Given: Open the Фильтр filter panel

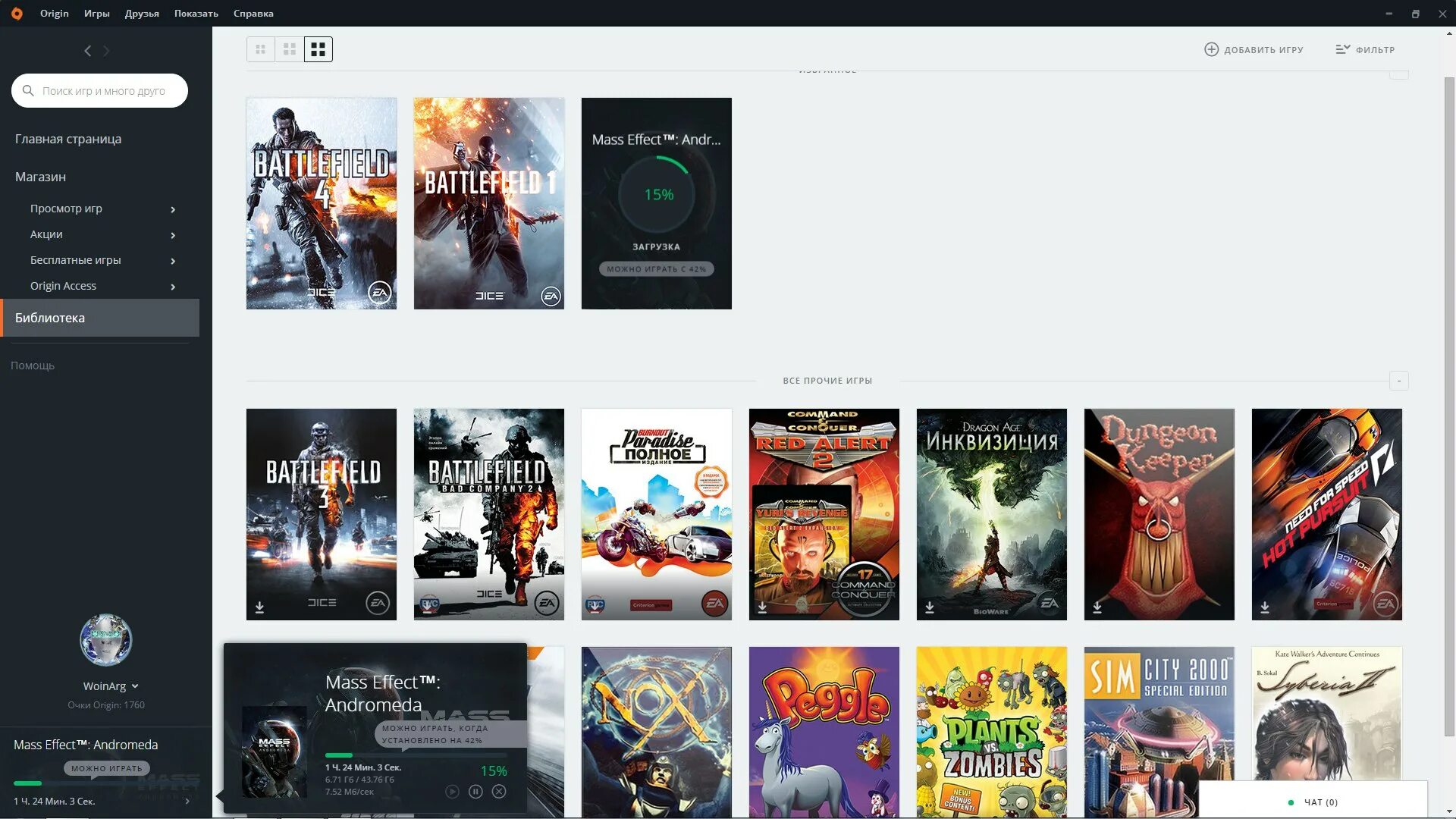Looking at the screenshot, I should click(1365, 49).
